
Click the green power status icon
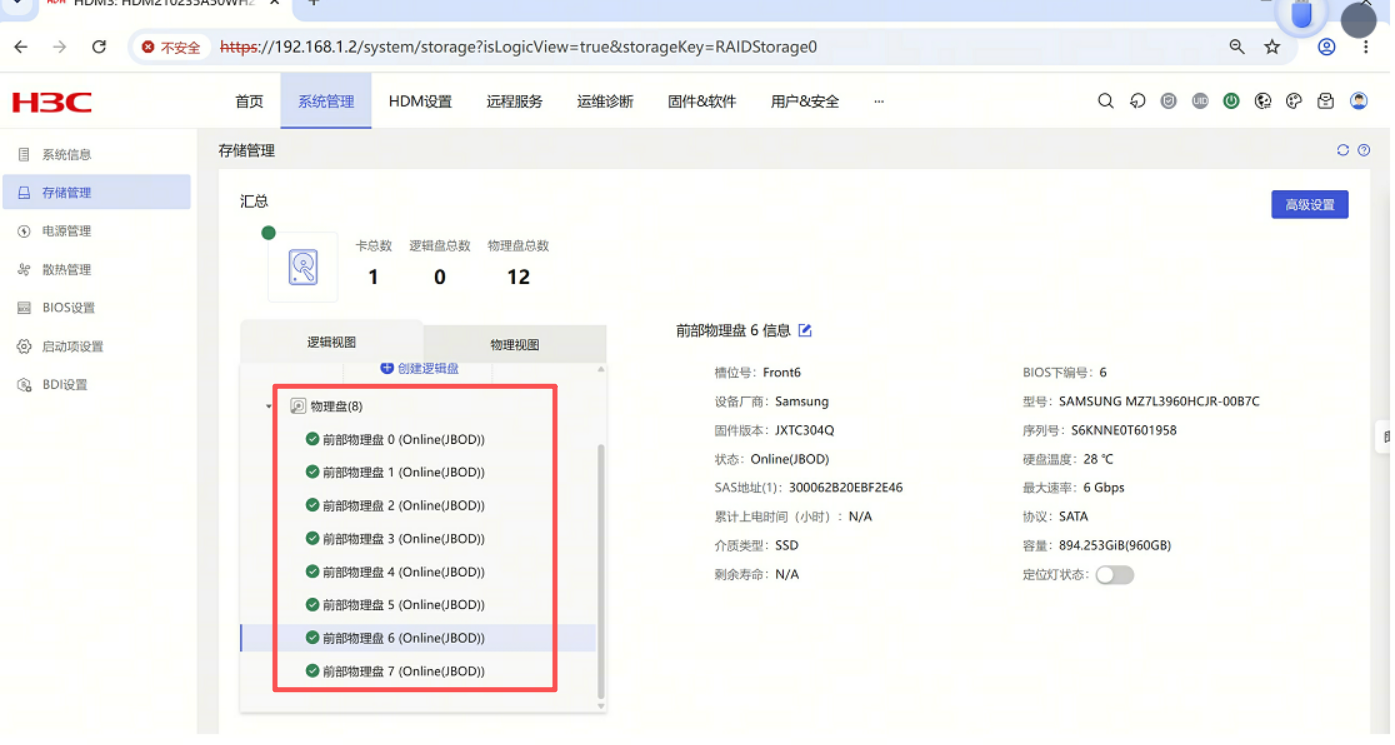(1231, 101)
